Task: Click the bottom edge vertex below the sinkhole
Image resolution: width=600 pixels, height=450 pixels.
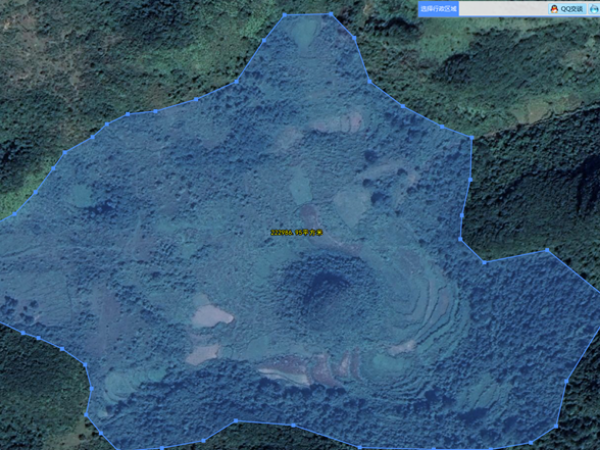Action: 292,424
